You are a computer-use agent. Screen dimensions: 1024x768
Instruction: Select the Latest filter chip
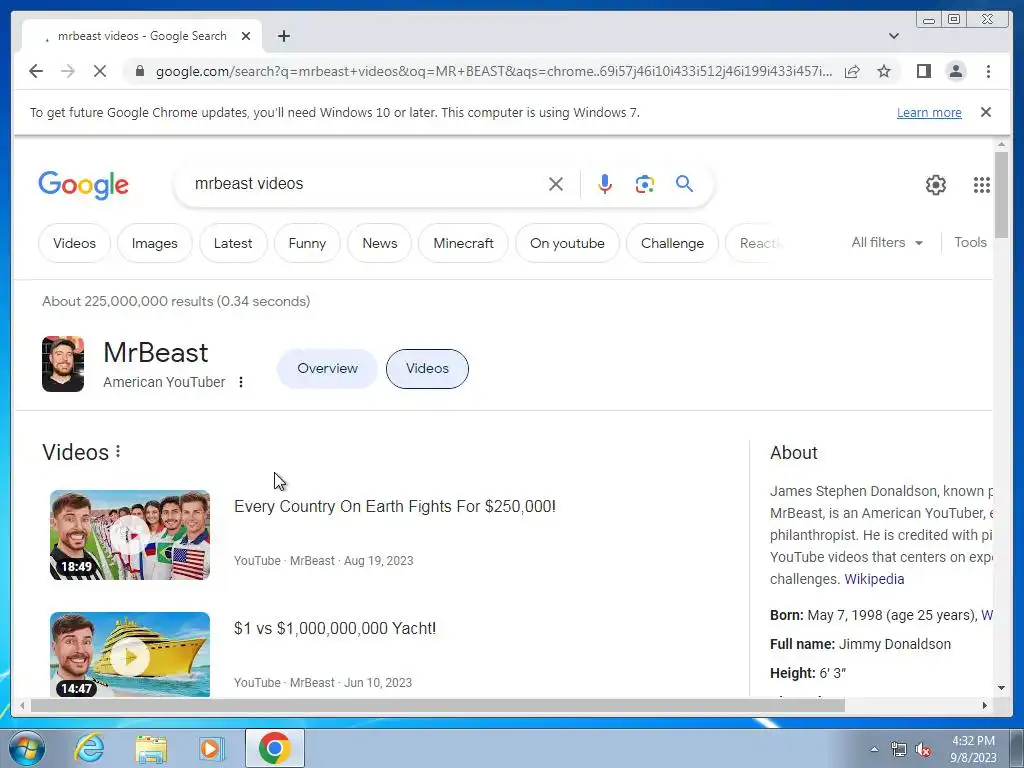coord(233,243)
